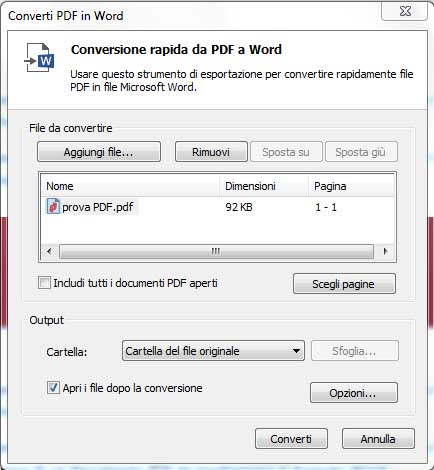Viewport: 434px width, 470px height.
Task: Start conversion with the Converti button
Action: (291, 439)
